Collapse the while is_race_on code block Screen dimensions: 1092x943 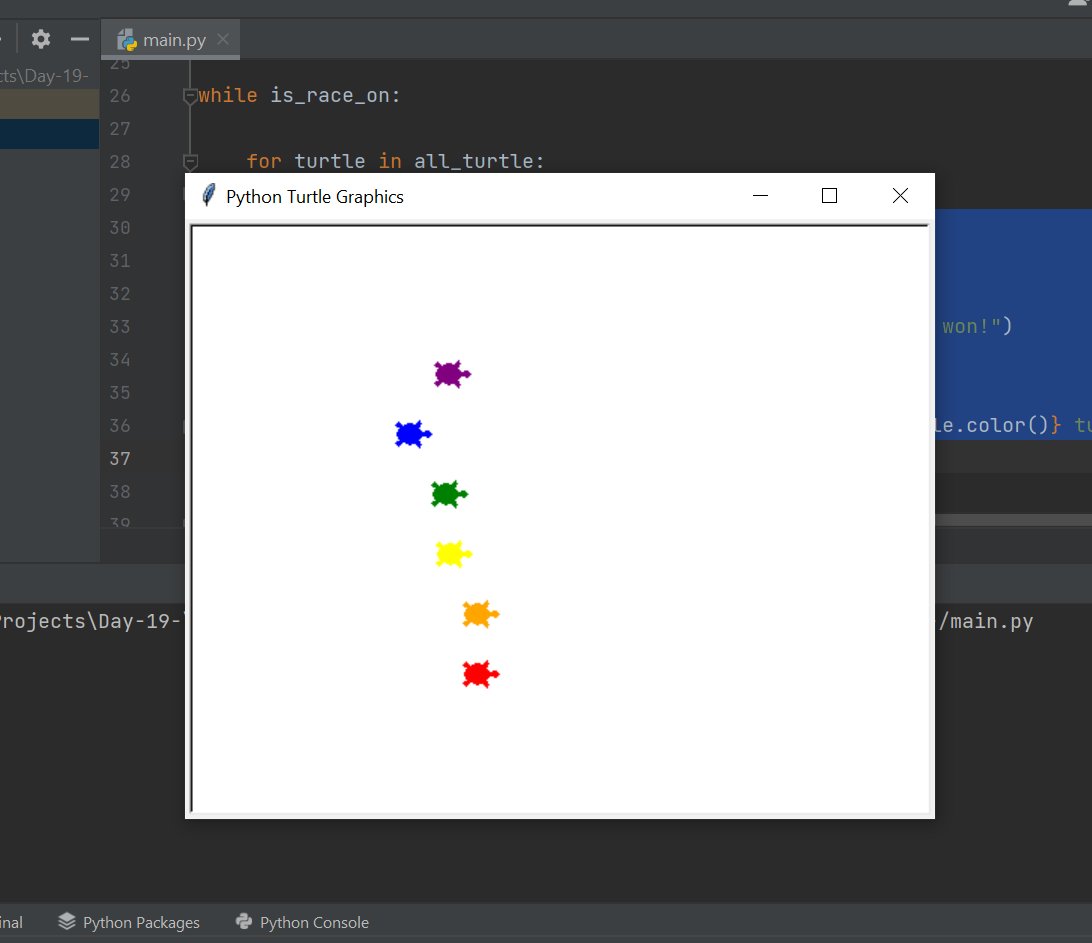point(190,96)
